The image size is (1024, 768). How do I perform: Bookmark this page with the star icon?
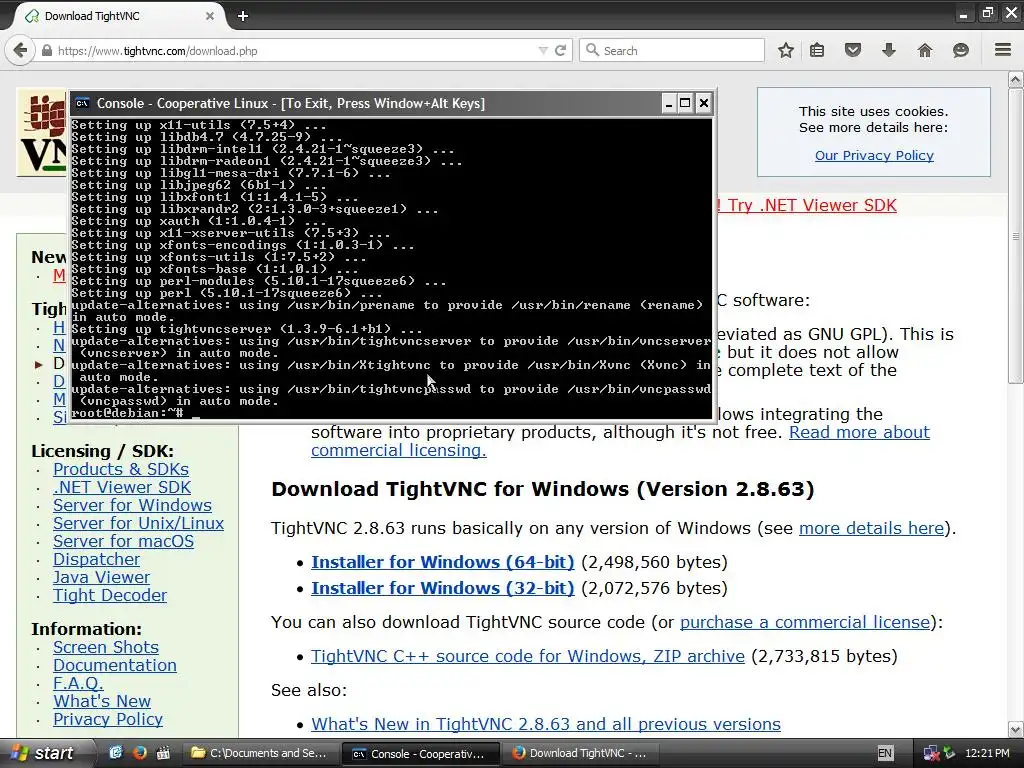pos(786,50)
